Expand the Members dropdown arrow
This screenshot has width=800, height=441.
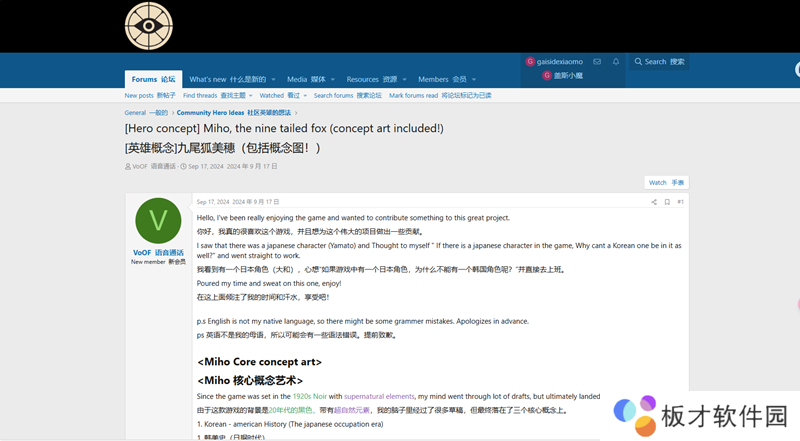point(474,80)
